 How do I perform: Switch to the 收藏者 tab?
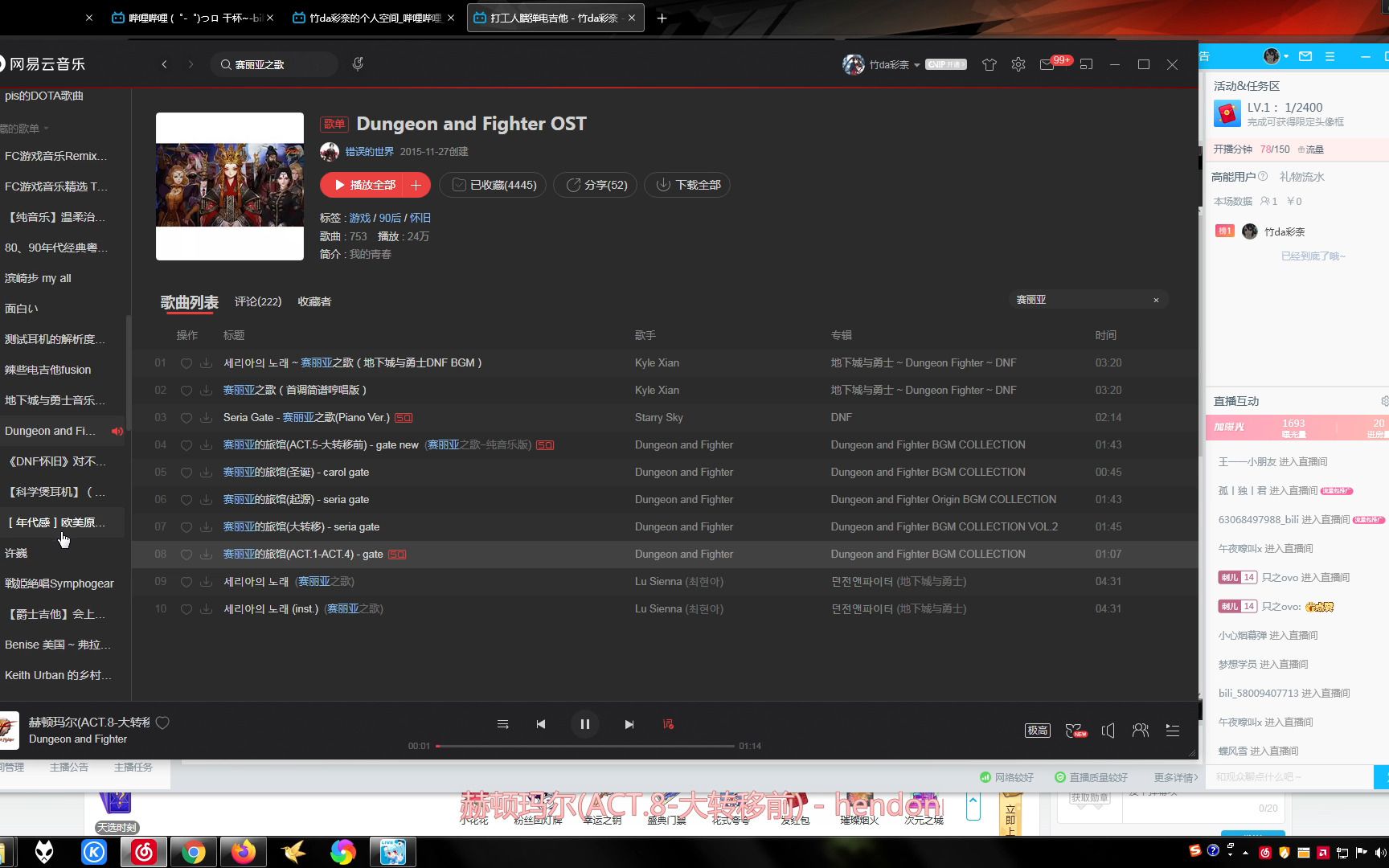pos(314,301)
